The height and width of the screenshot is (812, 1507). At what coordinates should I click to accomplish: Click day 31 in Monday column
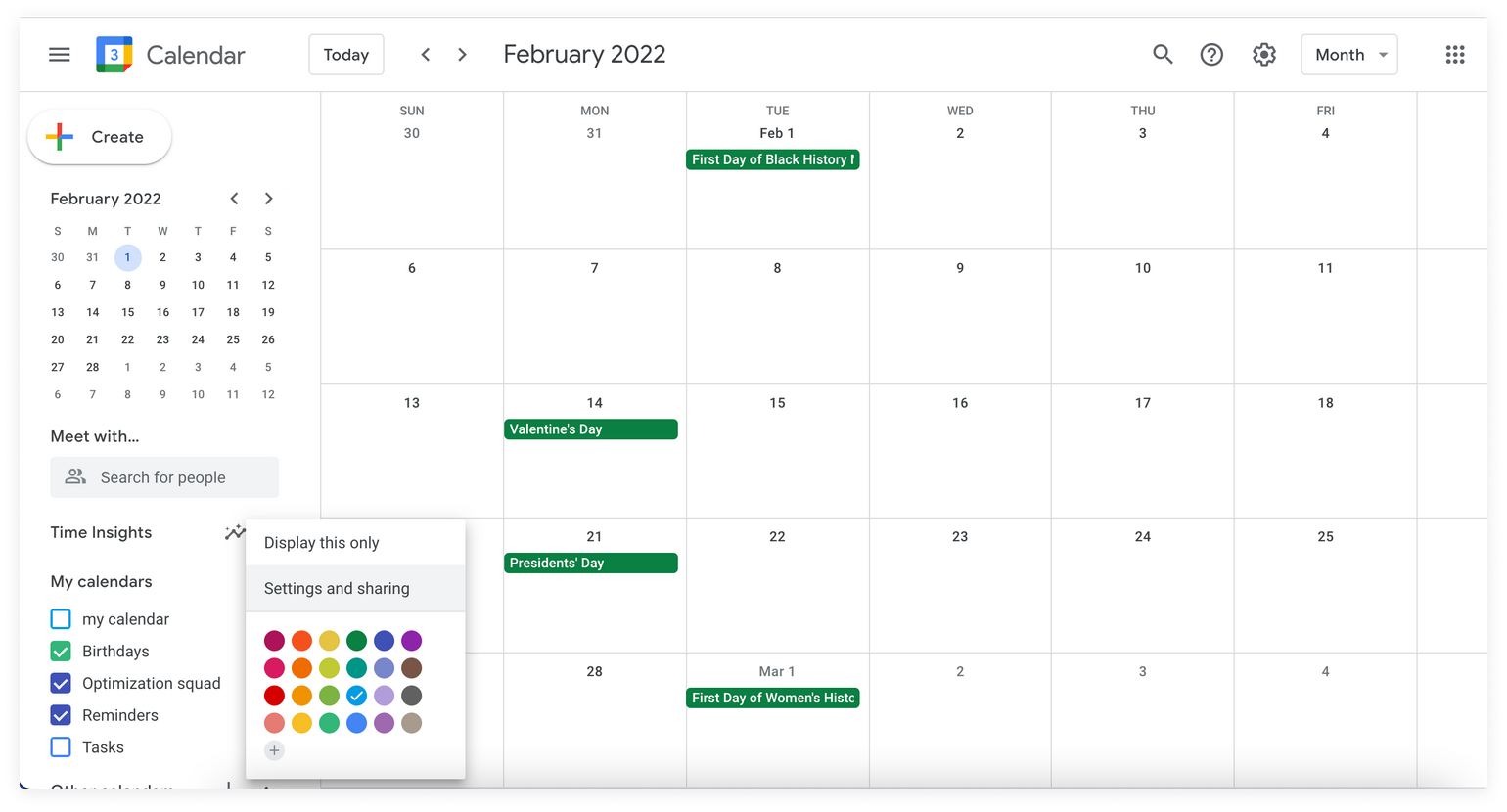point(594,133)
